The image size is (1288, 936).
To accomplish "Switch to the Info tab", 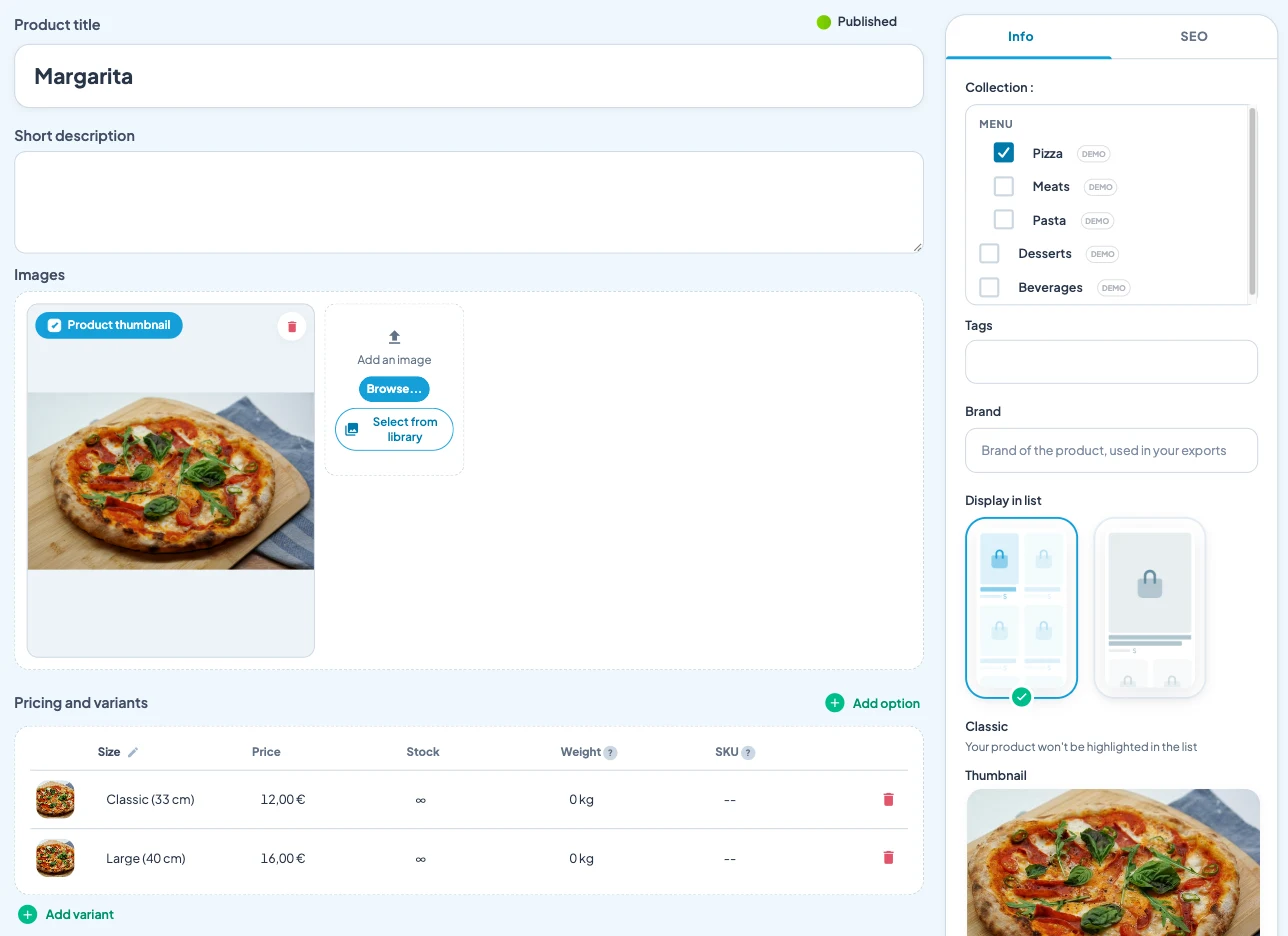I will (x=1020, y=37).
